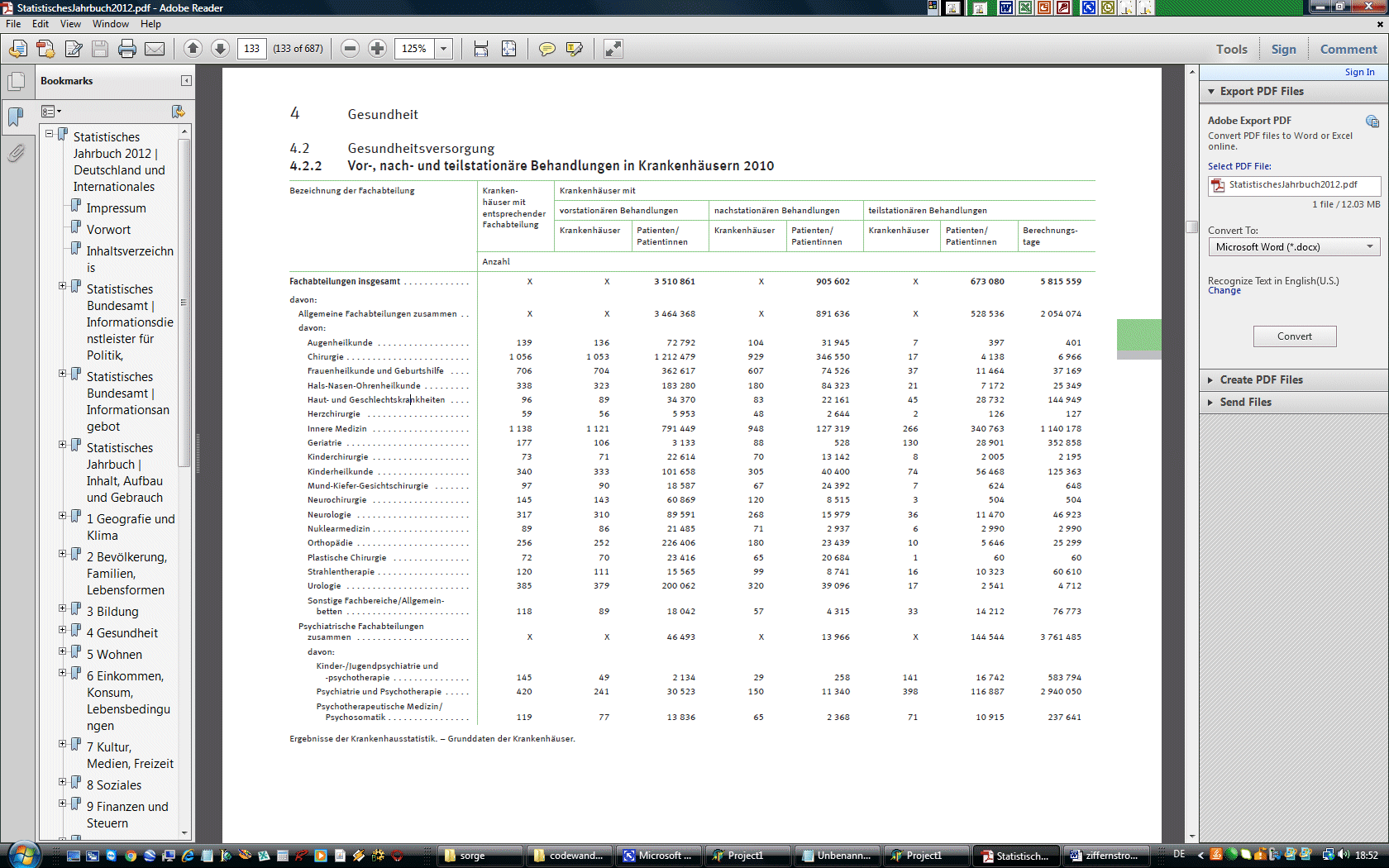The width and height of the screenshot is (1389, 868).
Task: Expand the 1 Geografie und Klima bookmark
Action: pos(63,516)
